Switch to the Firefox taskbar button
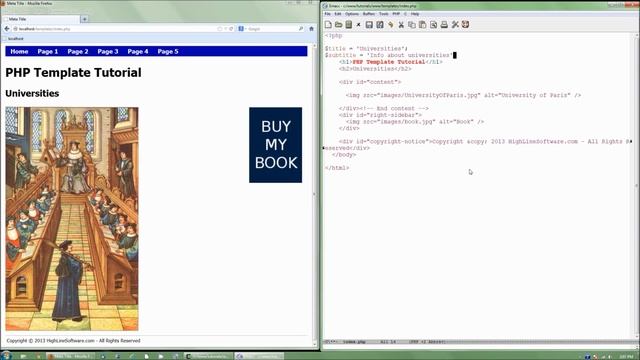The image size is (640, 360). (x=70, y=356)
